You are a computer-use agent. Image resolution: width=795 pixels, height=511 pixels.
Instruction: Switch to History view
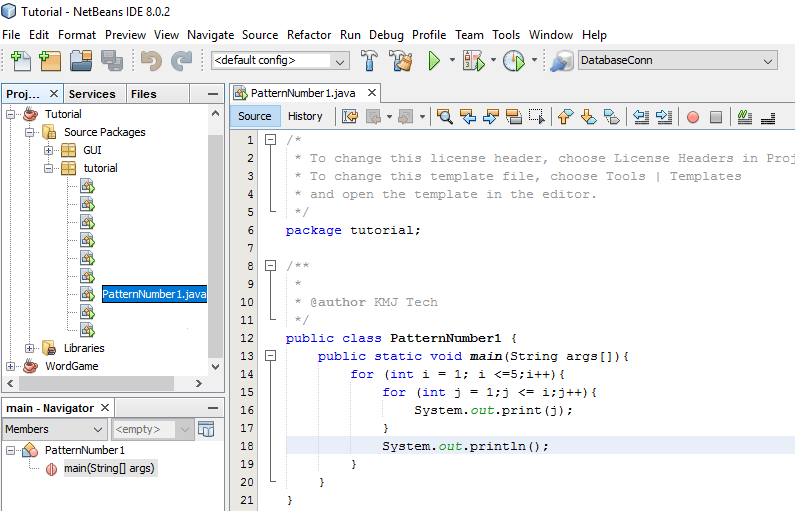tap(305, 117)
